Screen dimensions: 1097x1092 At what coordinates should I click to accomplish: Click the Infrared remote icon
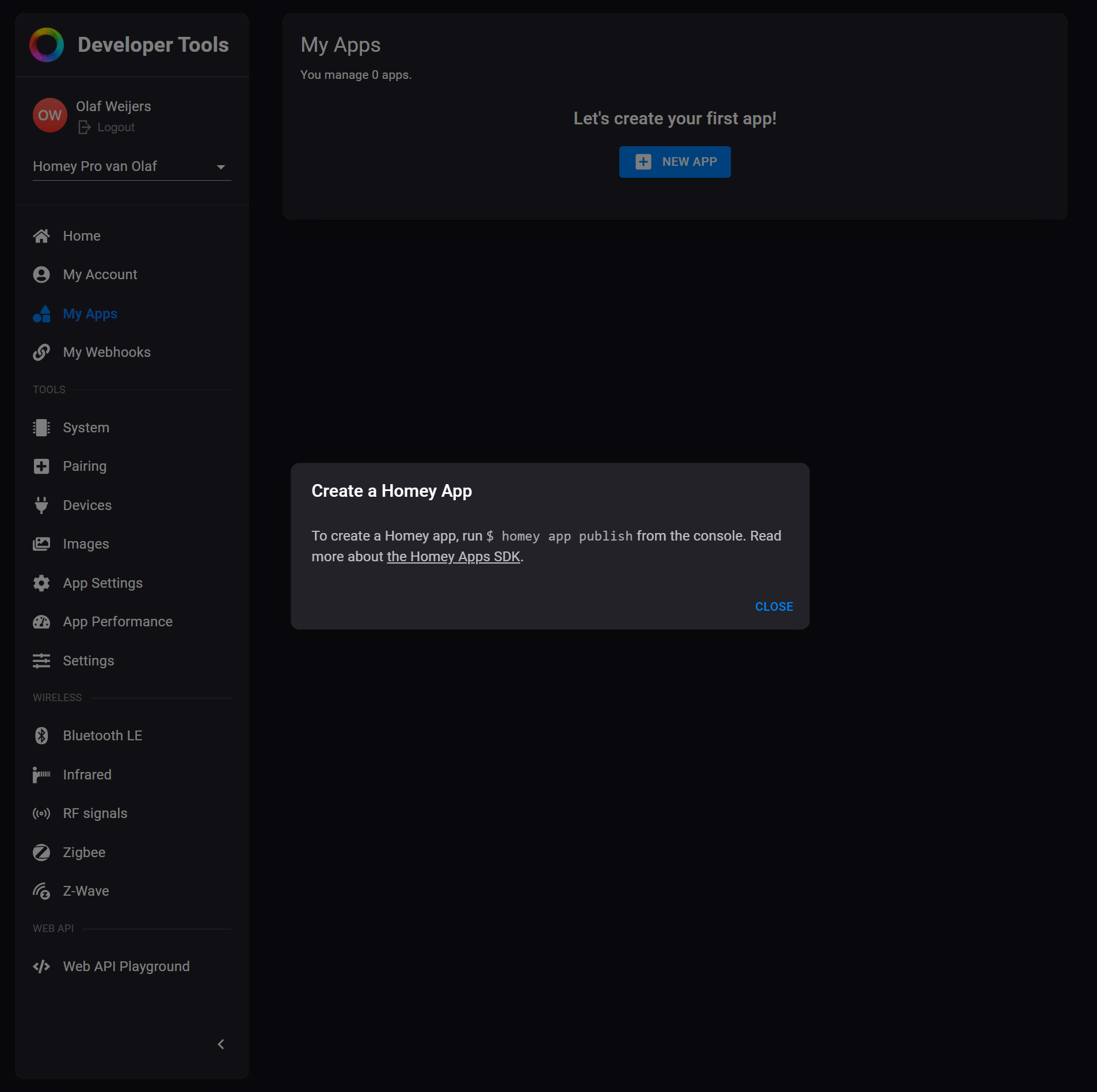(41, 775)
